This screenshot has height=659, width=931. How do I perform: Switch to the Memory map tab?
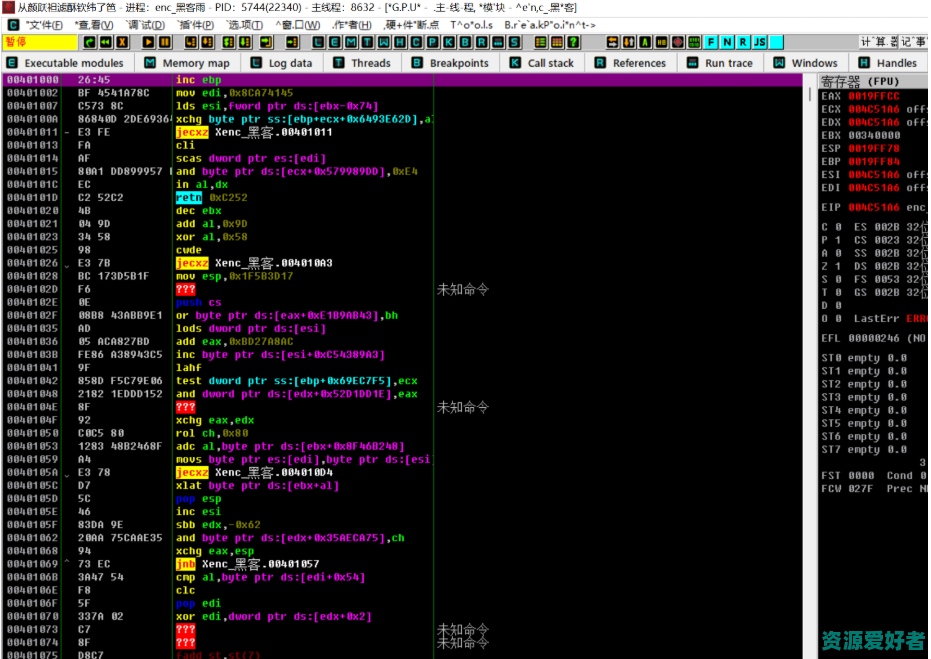[x=187, y=63]
